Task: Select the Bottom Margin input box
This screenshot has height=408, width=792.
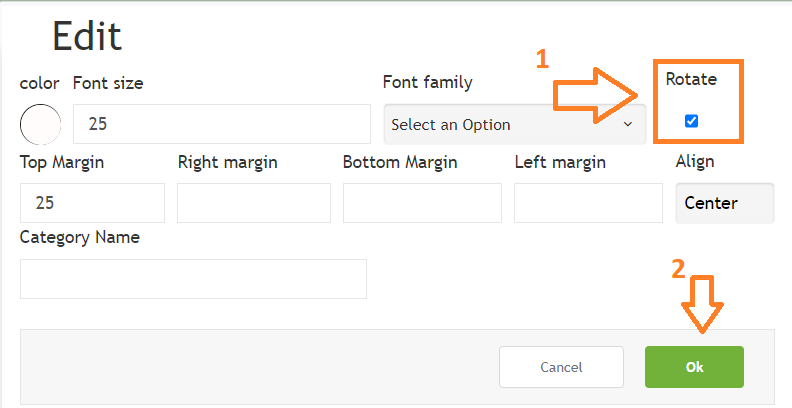Action: (x=422, y=202)
